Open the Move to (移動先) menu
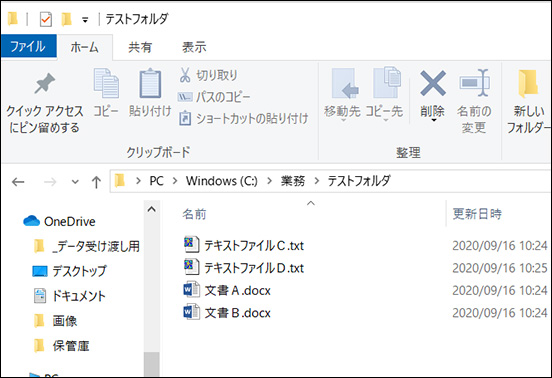The height and width of the screenshot is (378, 552). pos(342,95)
